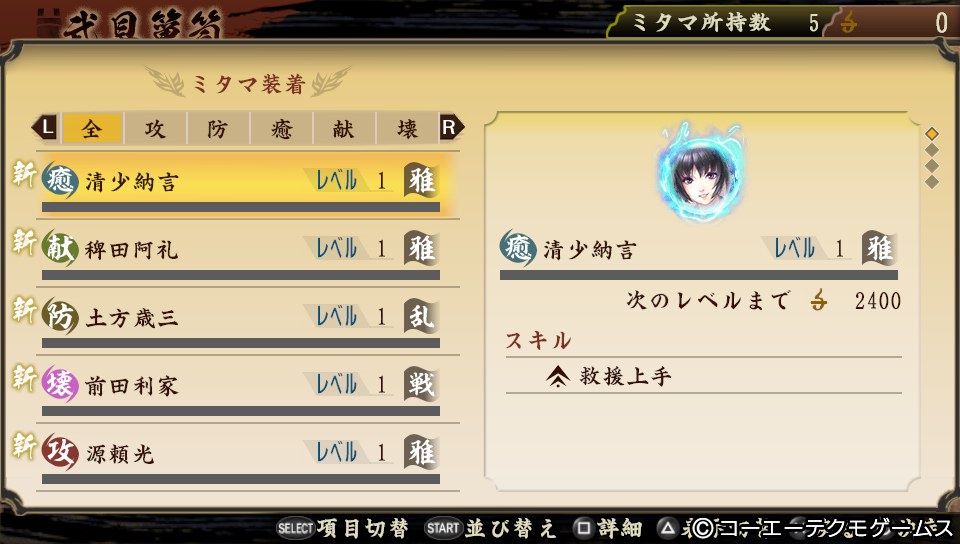Select the 献 category tab
Viewport: 960px width, 544px height.
pos(343,129)
